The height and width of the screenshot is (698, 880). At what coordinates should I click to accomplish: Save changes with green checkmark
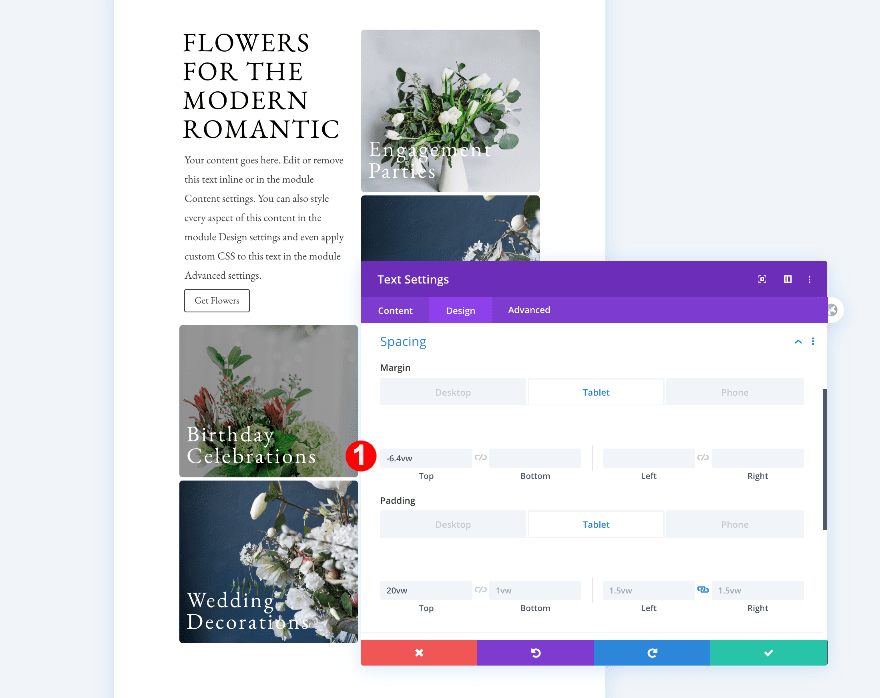point(768,653)
